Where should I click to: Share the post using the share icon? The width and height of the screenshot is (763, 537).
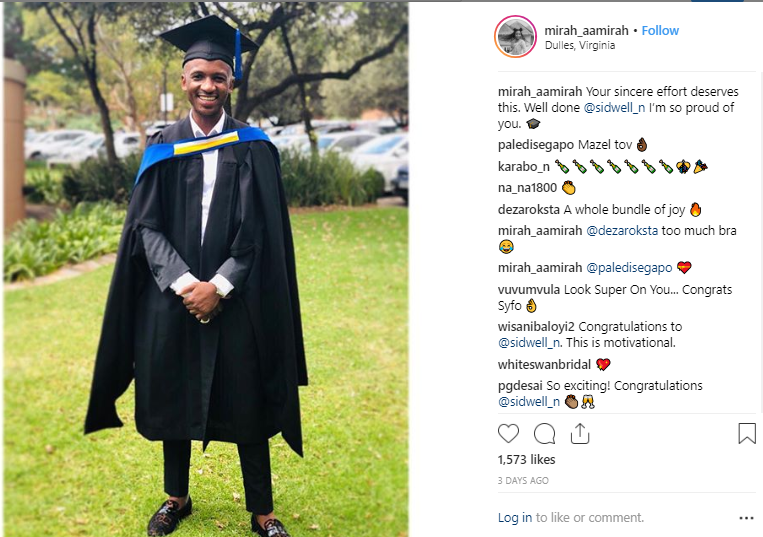[580, 433]
